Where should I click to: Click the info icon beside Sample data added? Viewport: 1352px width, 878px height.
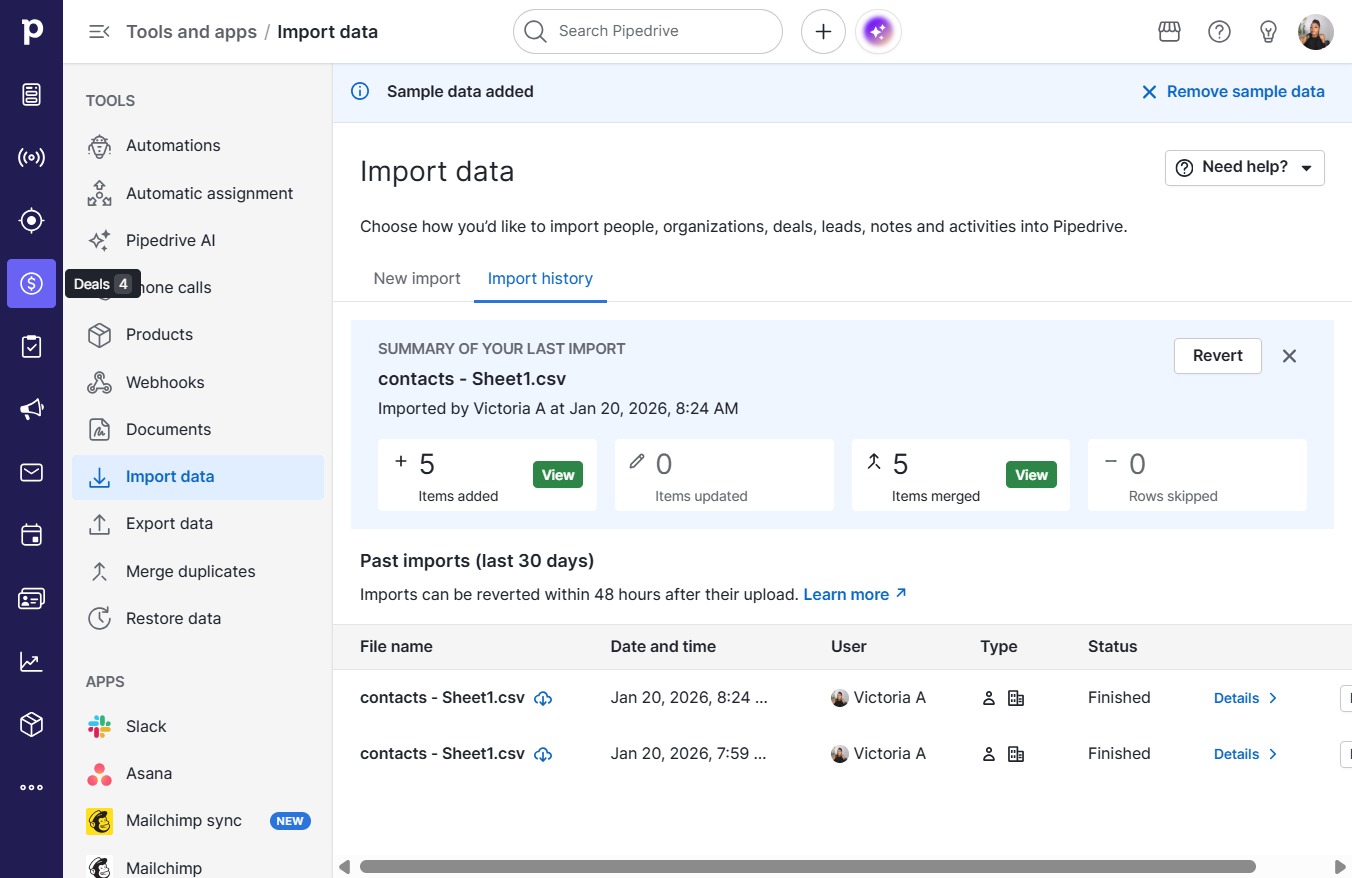pos(360,92)
